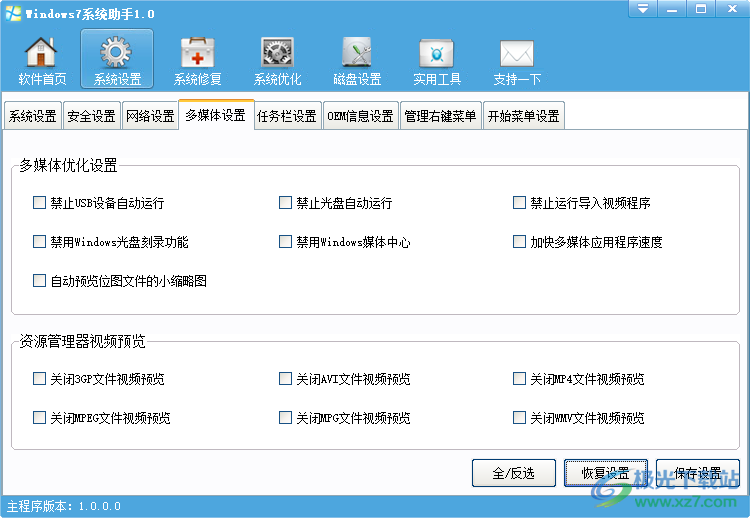Toggle 自动预览位图文件的小缩略图 checkbox
This screenshot has height=518, width=750.
coord(39,280)
